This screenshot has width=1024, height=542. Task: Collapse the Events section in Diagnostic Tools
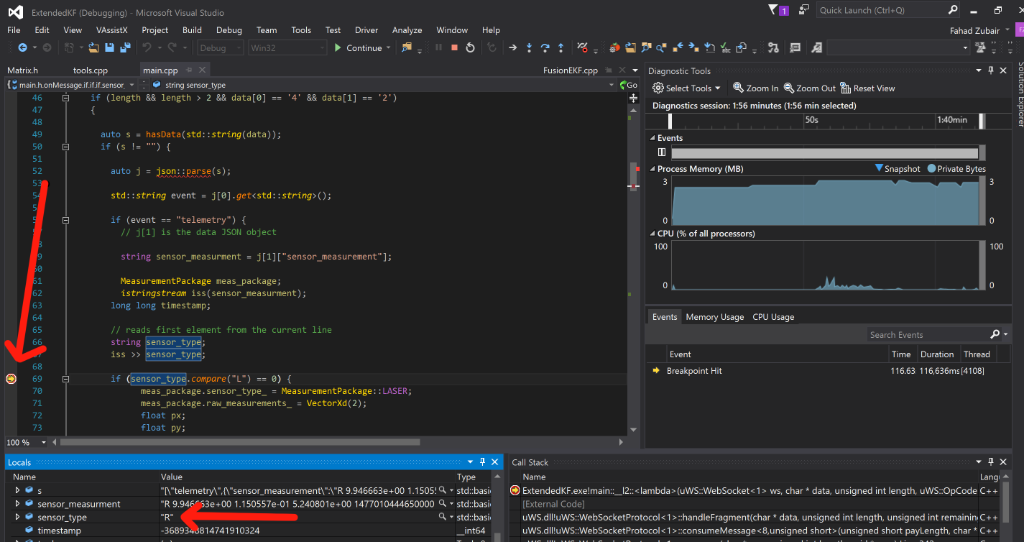tap(653, 138)
